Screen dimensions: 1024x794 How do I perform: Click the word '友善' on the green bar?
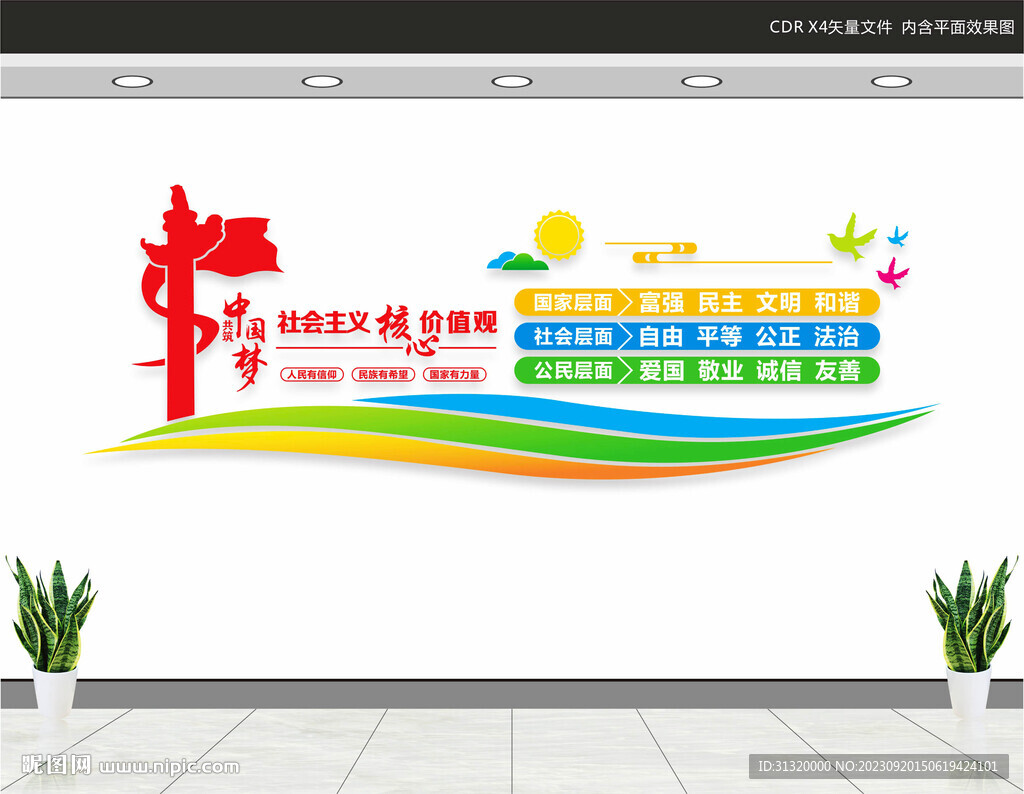837,370
